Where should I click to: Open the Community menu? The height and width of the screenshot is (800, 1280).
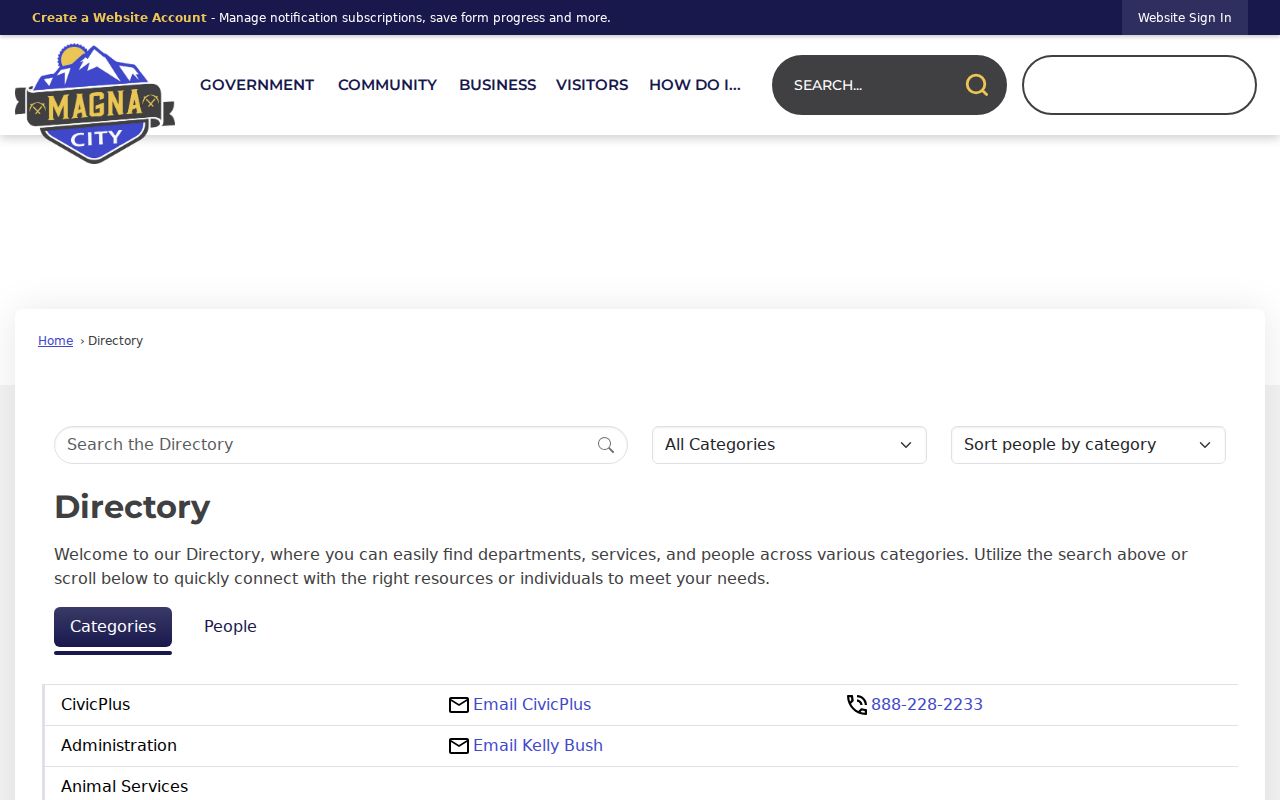(x=387, y=85)
